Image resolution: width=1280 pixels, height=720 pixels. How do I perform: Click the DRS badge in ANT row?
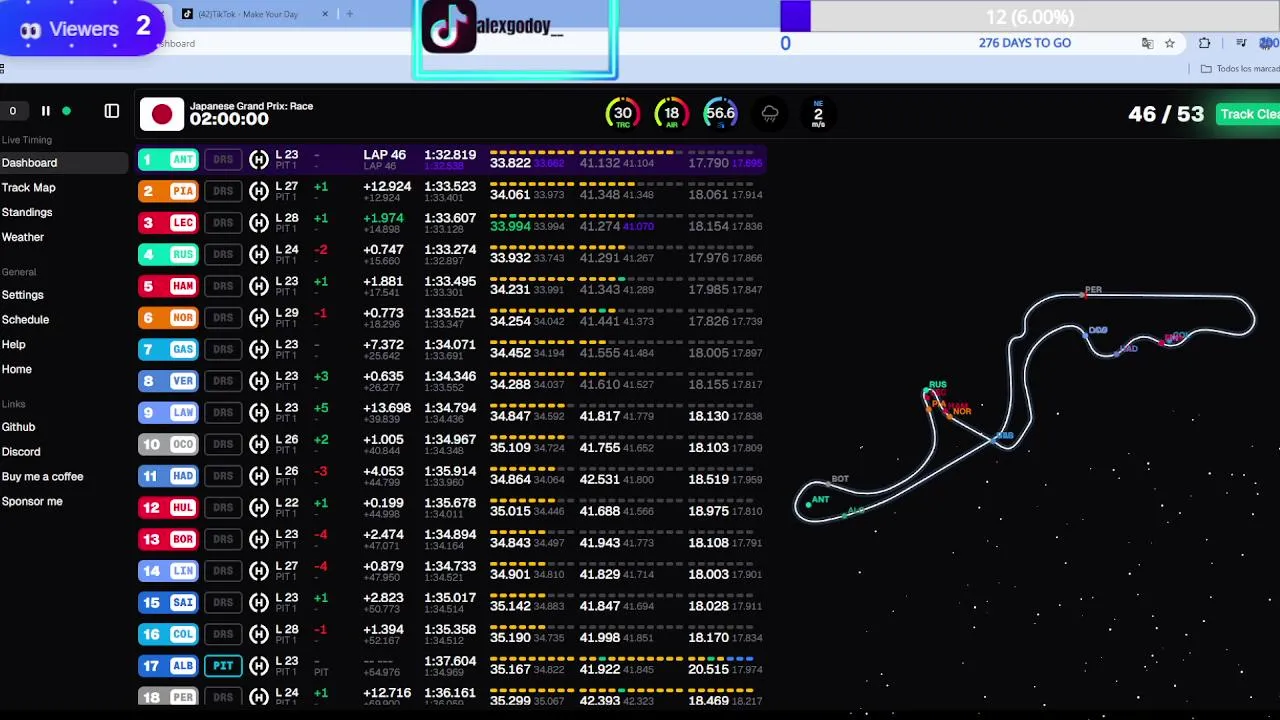pyautogui.click(x=223, y=159)
